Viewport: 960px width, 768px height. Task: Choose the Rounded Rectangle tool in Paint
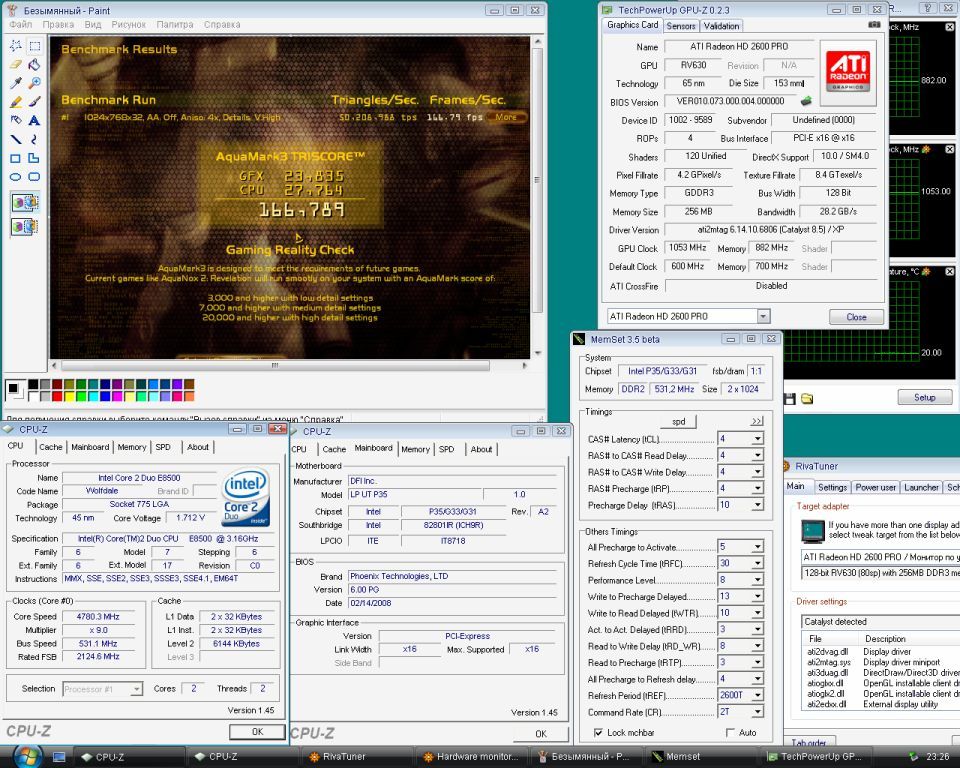(35, 177)
